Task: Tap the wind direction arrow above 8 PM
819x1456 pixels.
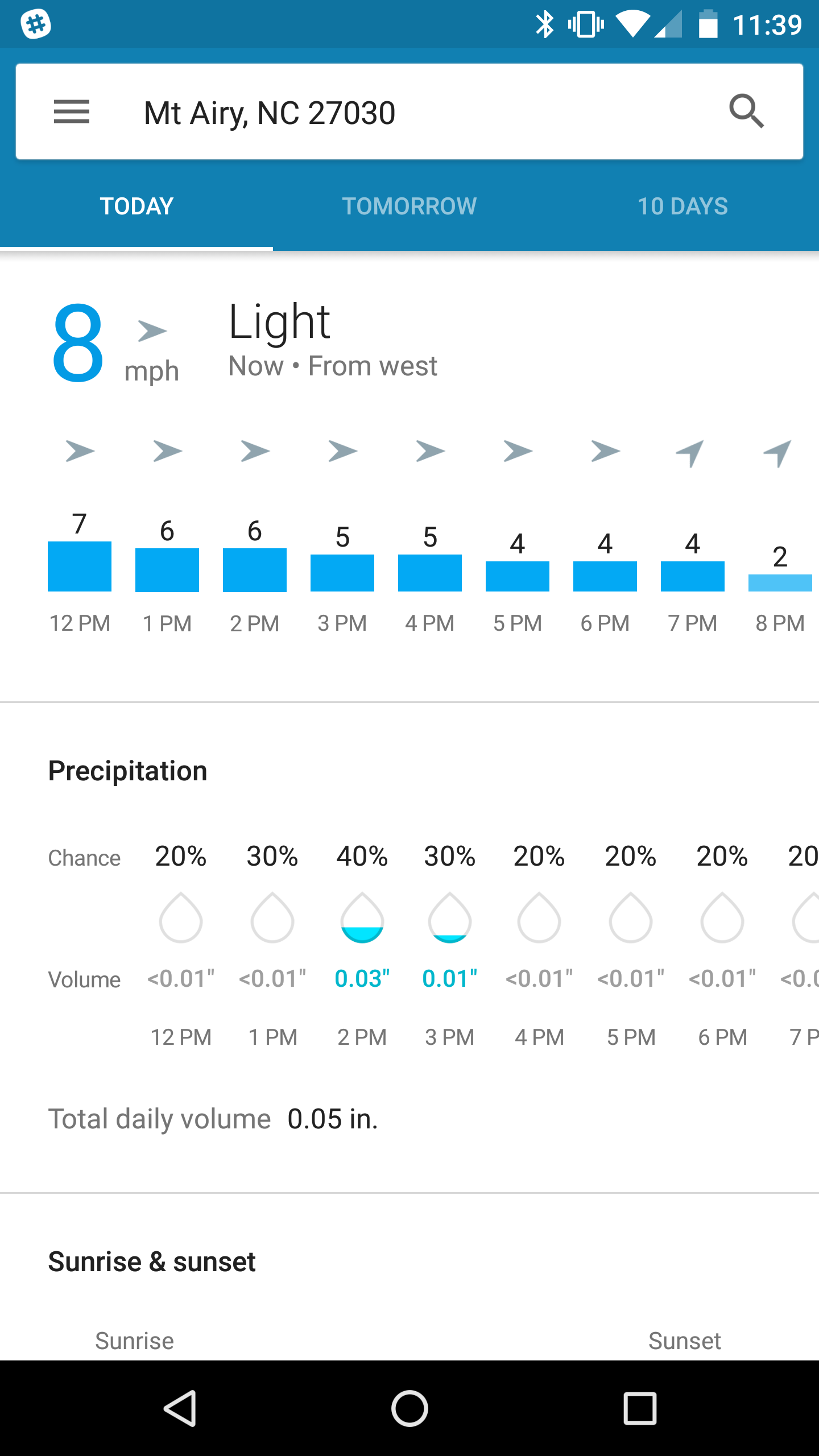Action: click(779, 451)
